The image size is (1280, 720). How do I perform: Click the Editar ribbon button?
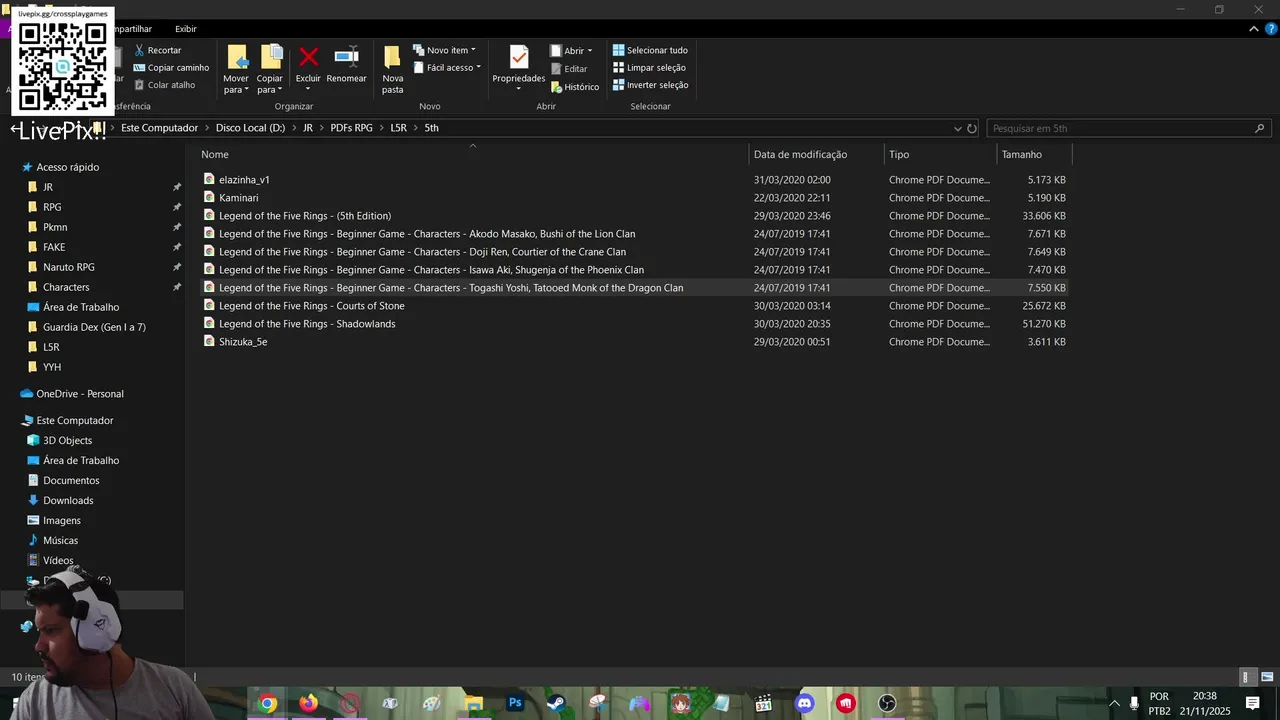click(569, 69)
